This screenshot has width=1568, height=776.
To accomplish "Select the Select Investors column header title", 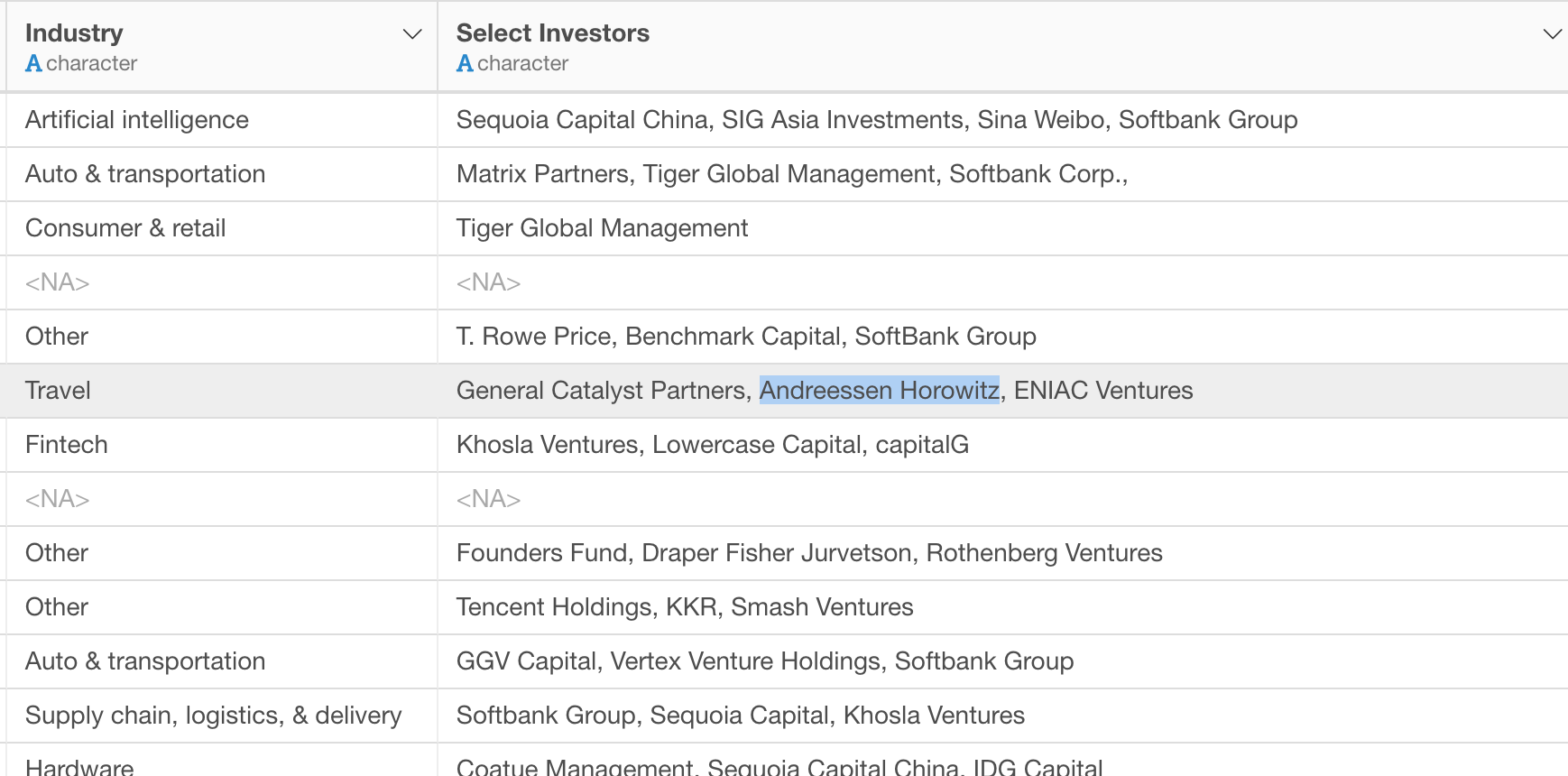I will coord(553,33).
